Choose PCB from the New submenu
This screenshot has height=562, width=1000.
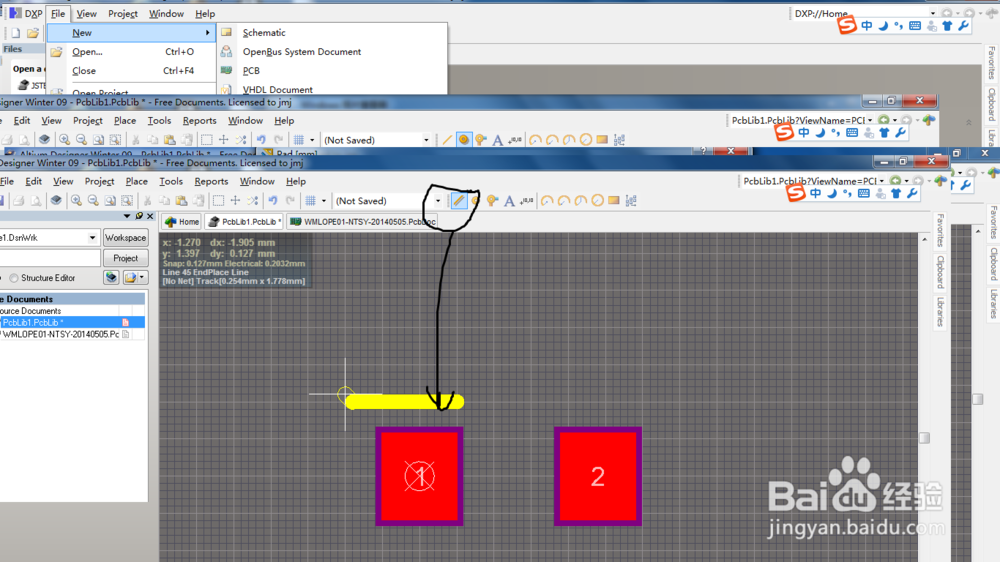pos(251,71)
